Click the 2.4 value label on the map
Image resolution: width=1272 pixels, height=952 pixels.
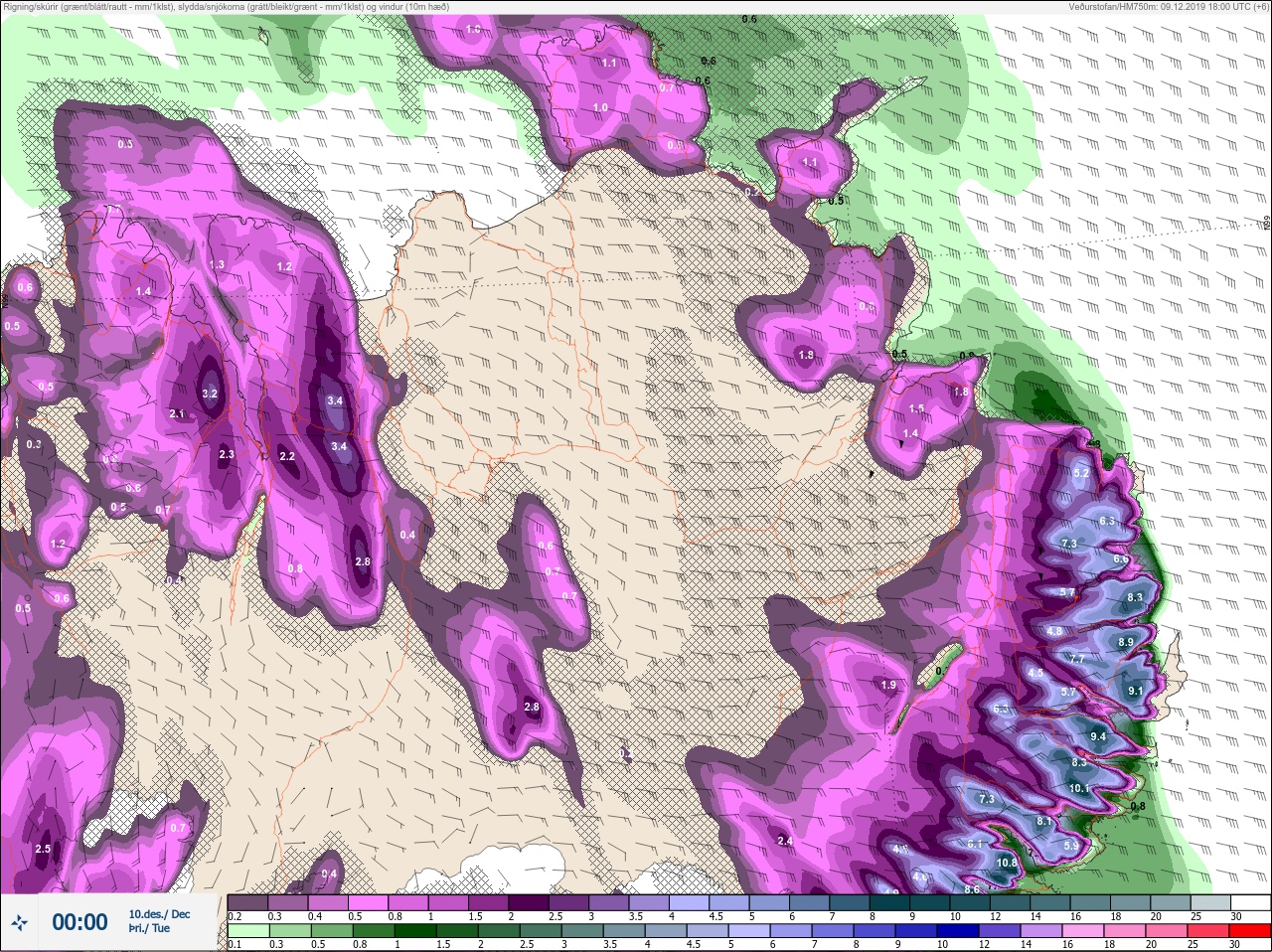785,841
